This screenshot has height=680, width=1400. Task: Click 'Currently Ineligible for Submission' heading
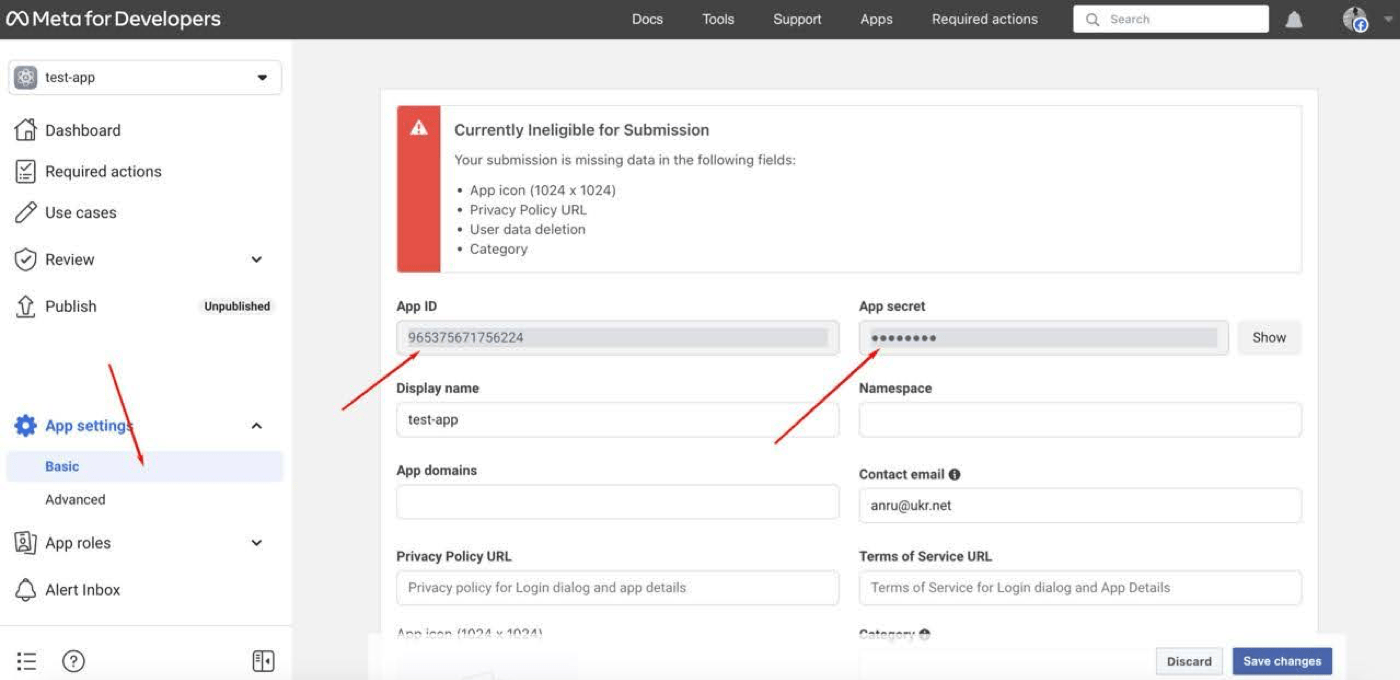581,130
